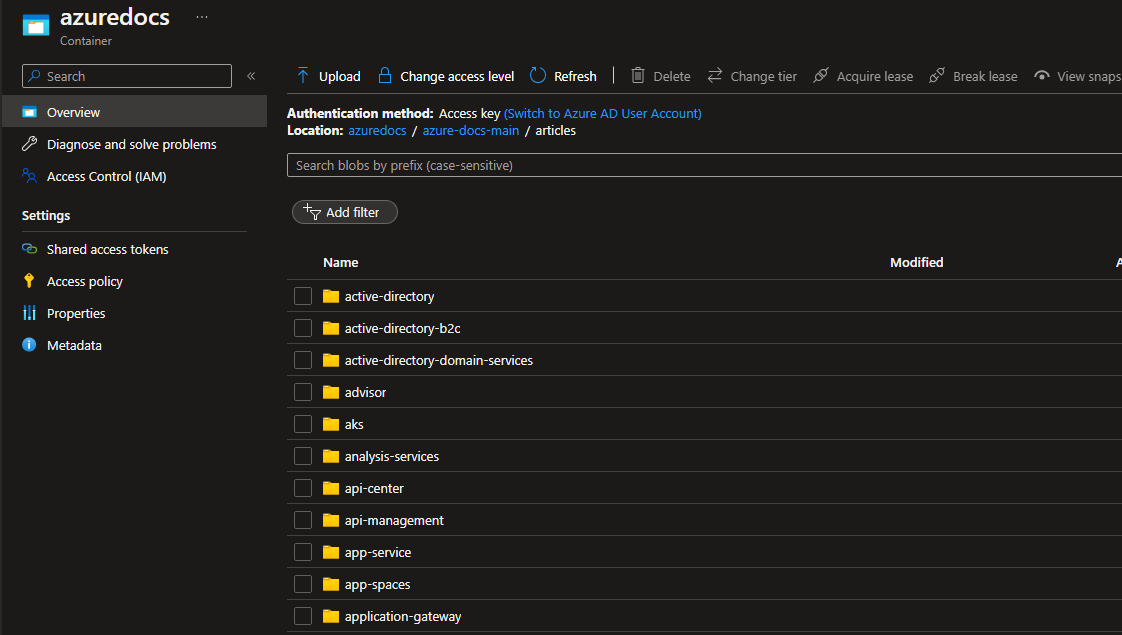The width and height of the screenshot is (1122, 635).
Task: Click the Break lease icon
Action: 937,76
